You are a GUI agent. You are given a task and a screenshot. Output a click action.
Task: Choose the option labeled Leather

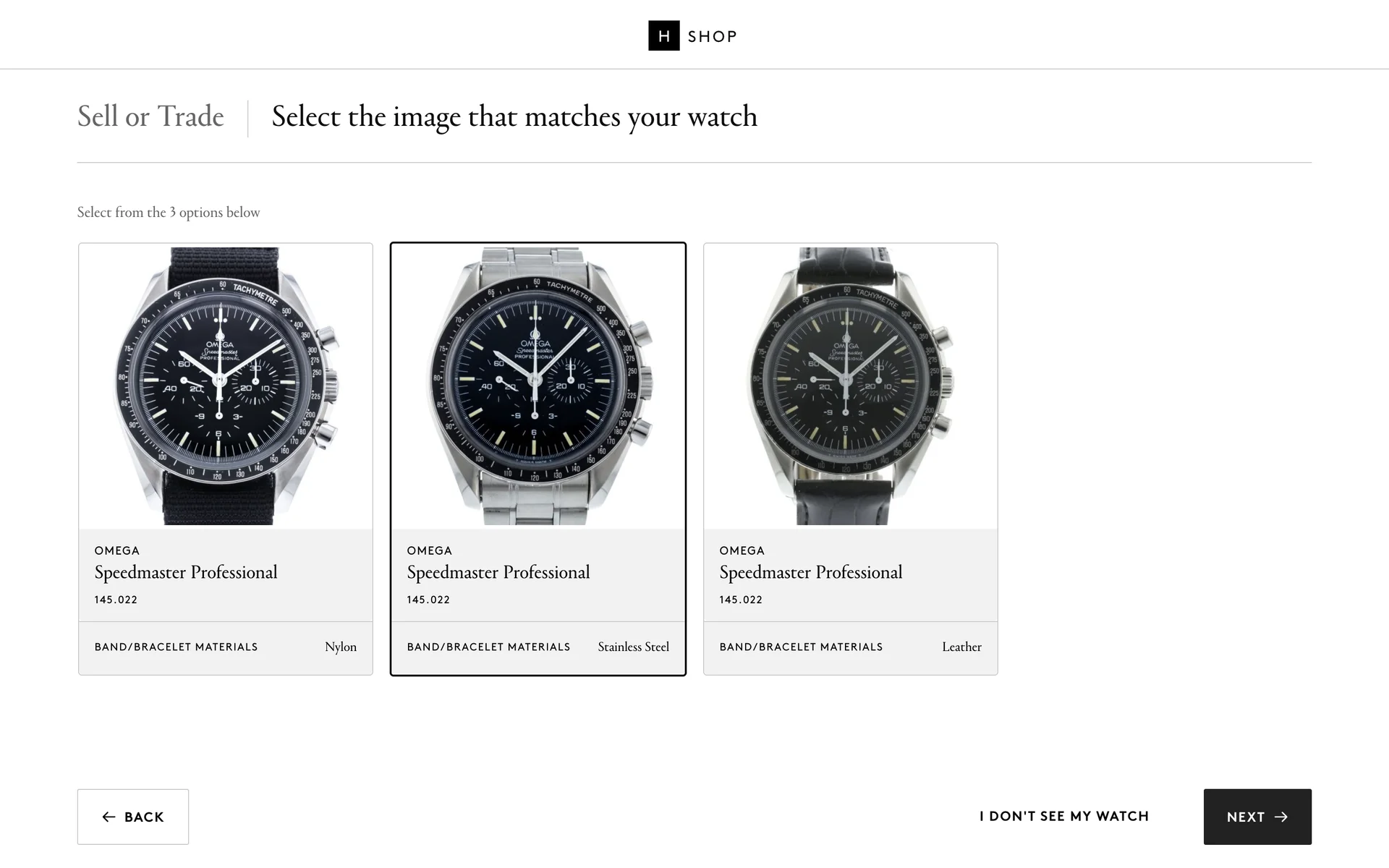[x=961, y=647]
